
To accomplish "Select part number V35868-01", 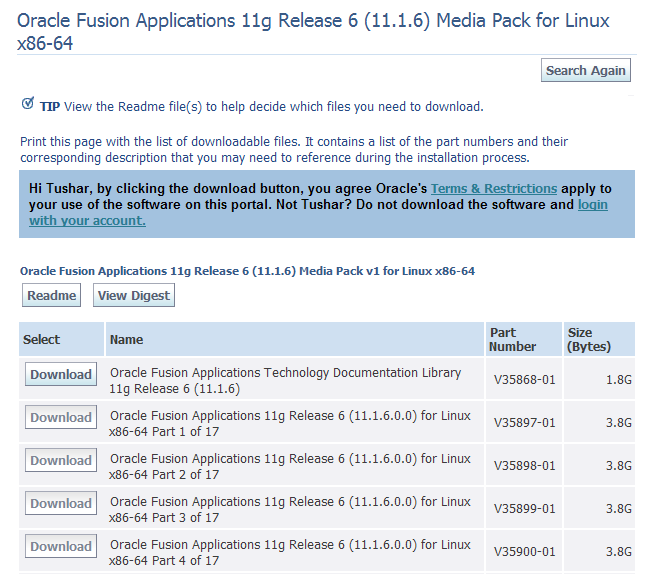I will [525, 380].
